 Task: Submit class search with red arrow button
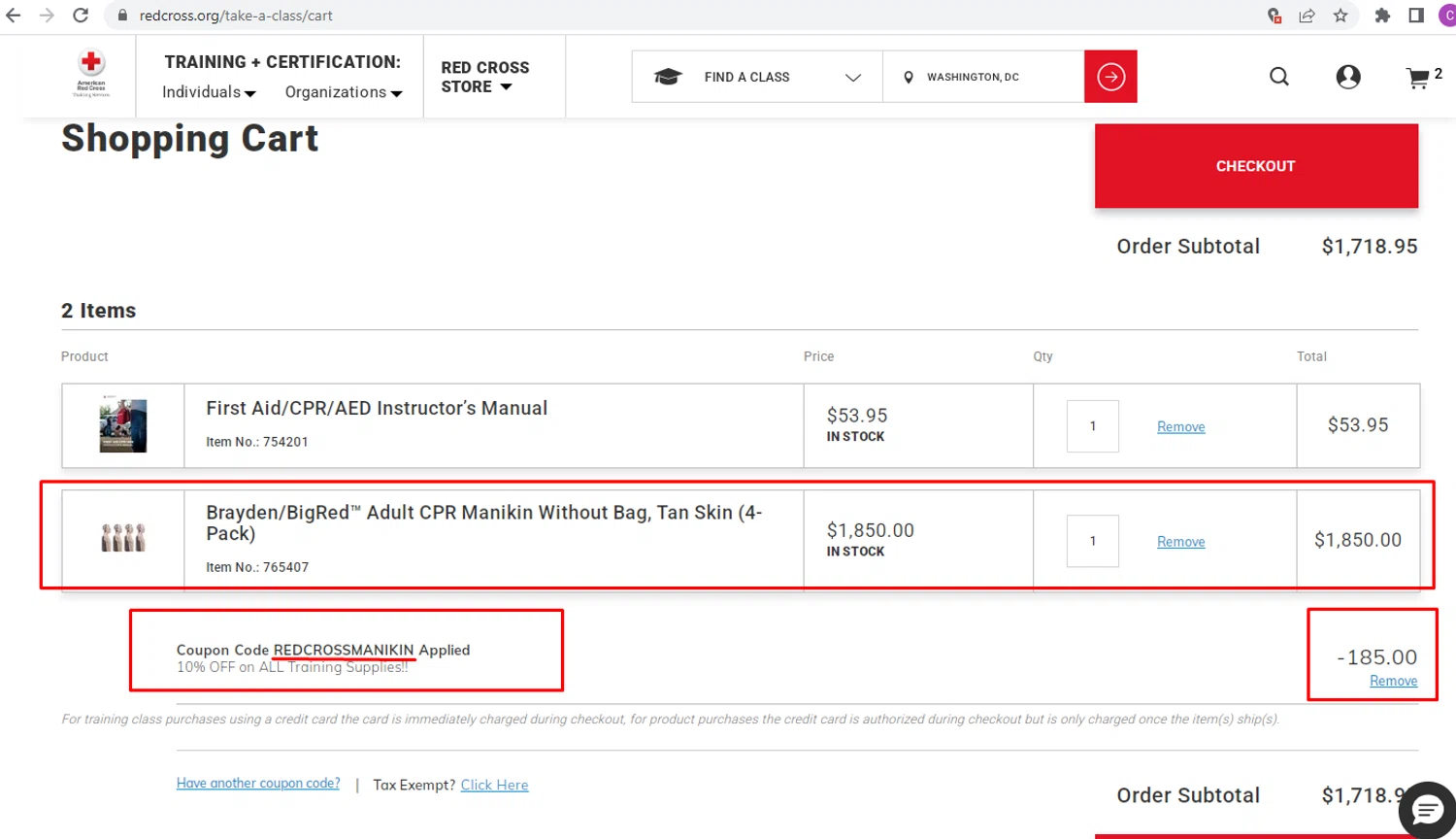(x=1110, y=77)
